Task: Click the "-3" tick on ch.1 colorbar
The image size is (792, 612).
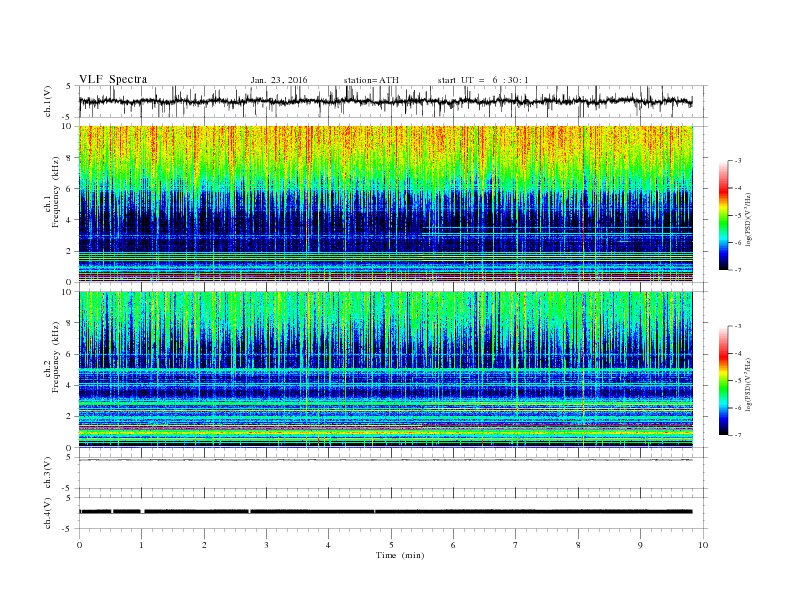Action: pyautogui.click(x=738, y=161)
